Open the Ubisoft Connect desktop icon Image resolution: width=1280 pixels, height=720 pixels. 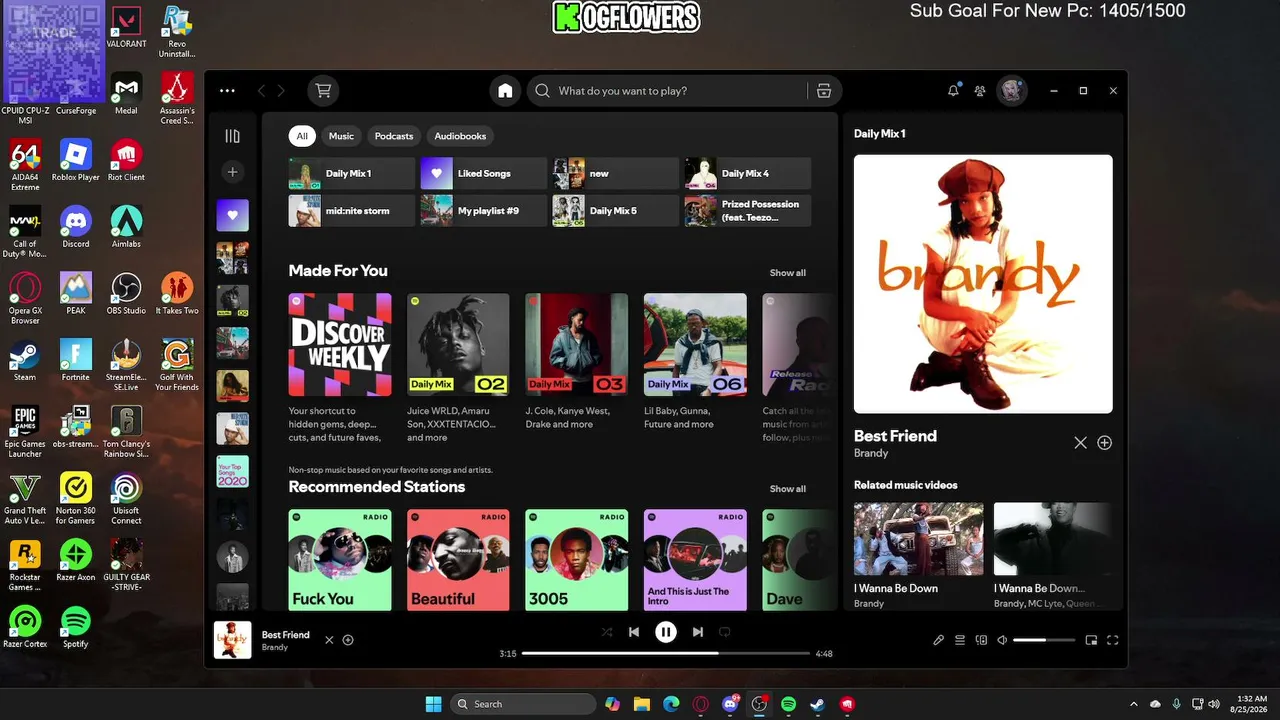(126, 499)
